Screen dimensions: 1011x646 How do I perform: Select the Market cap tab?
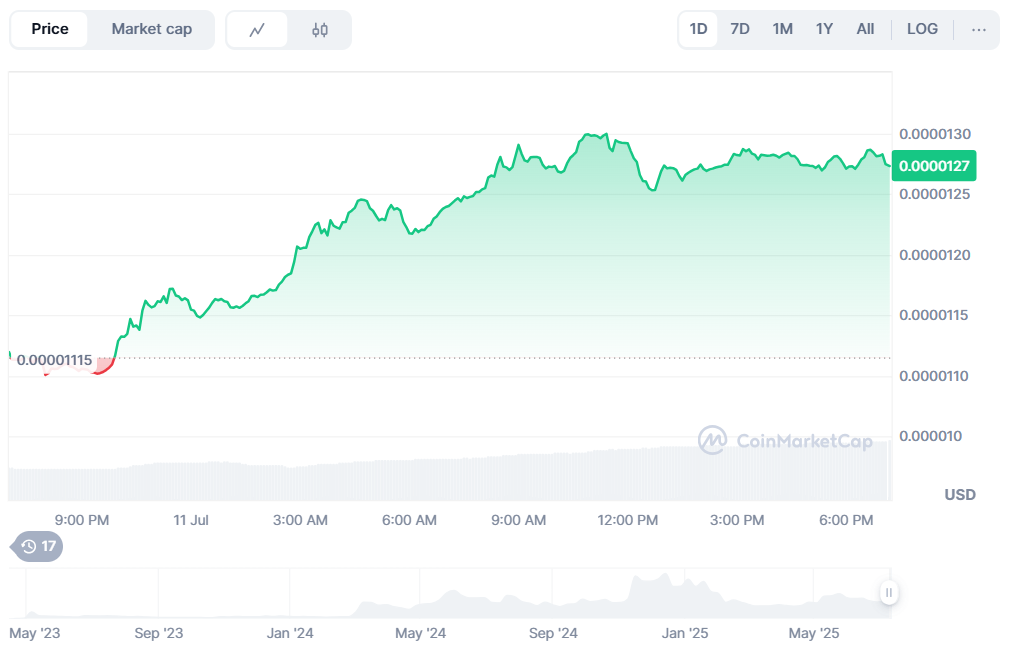pyautogui.click(x=151, y=29)
